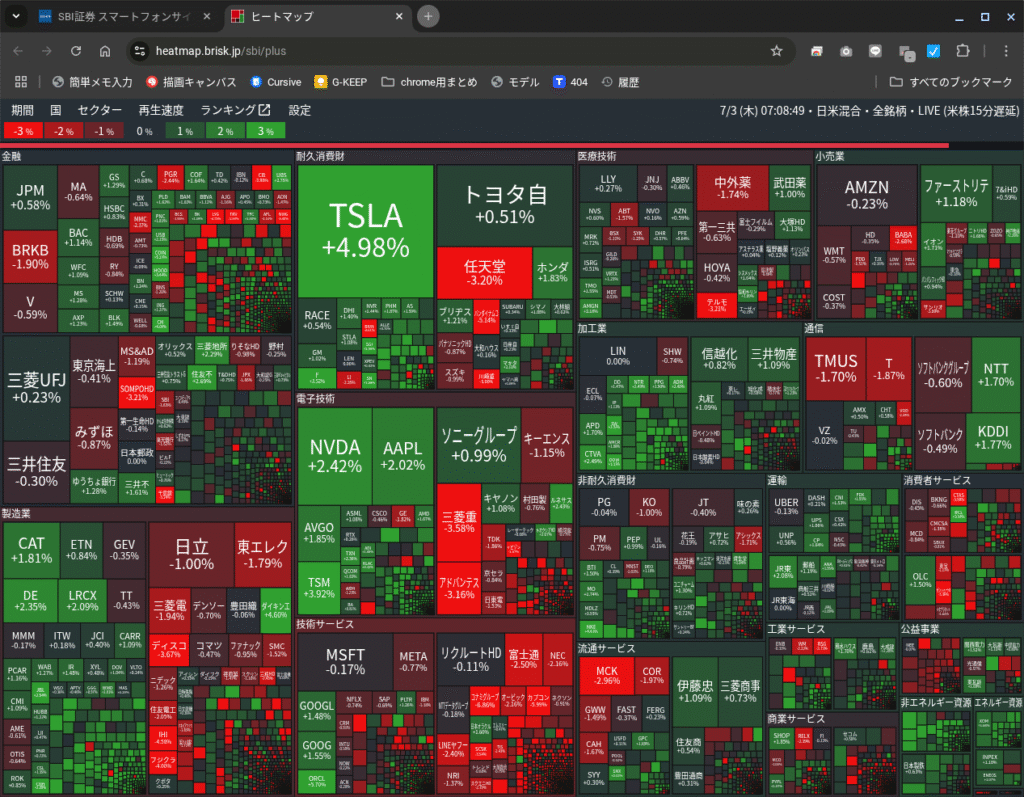The width and height of the screenshot is (1024, 797).
Task: Click the AMZN -0.23% tile
Action: coord(867,195)
